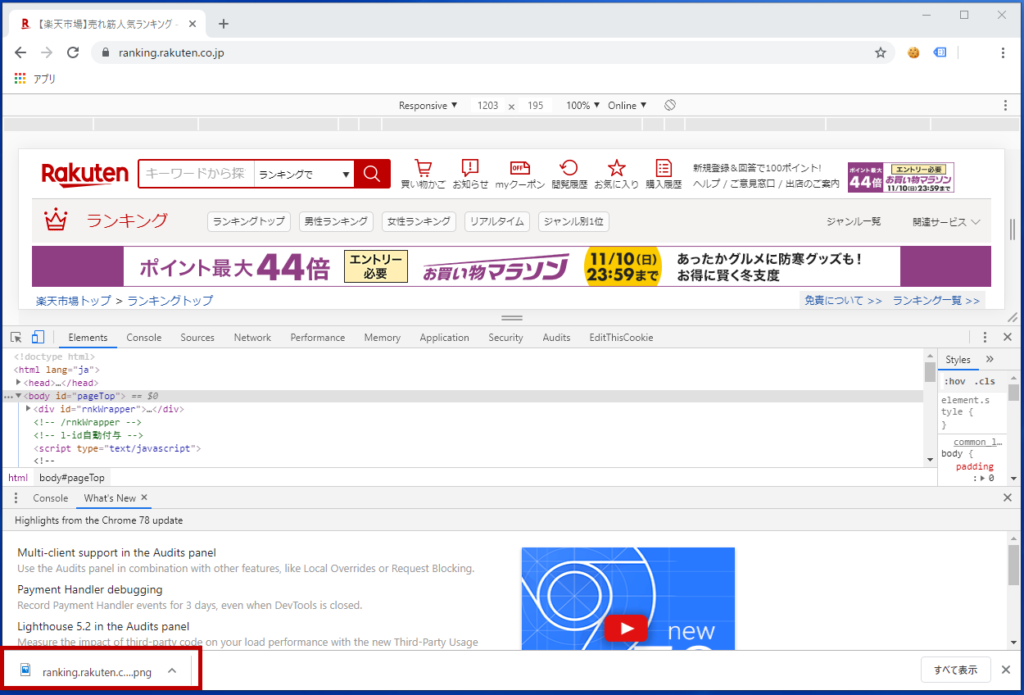Open the shopping cart icon (買い物かご)

423,174
